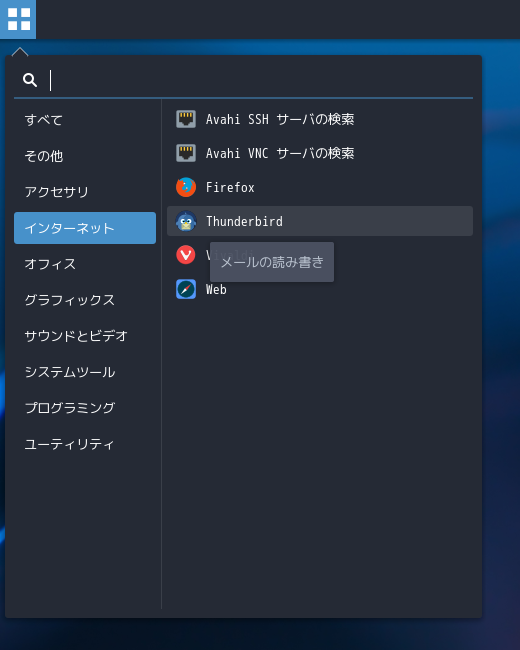Screen dimensions: 520x650
Task: Click the Avahi VNC server browser icon
Action: [186, 153]
